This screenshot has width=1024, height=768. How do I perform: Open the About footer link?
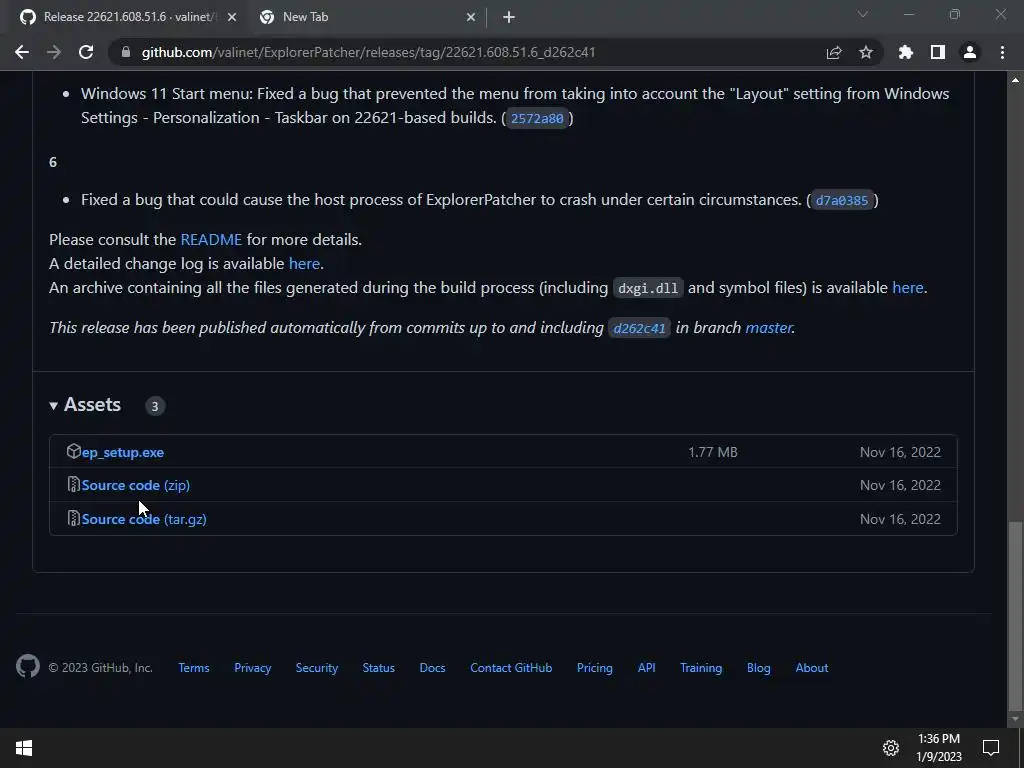click(812, 667)
